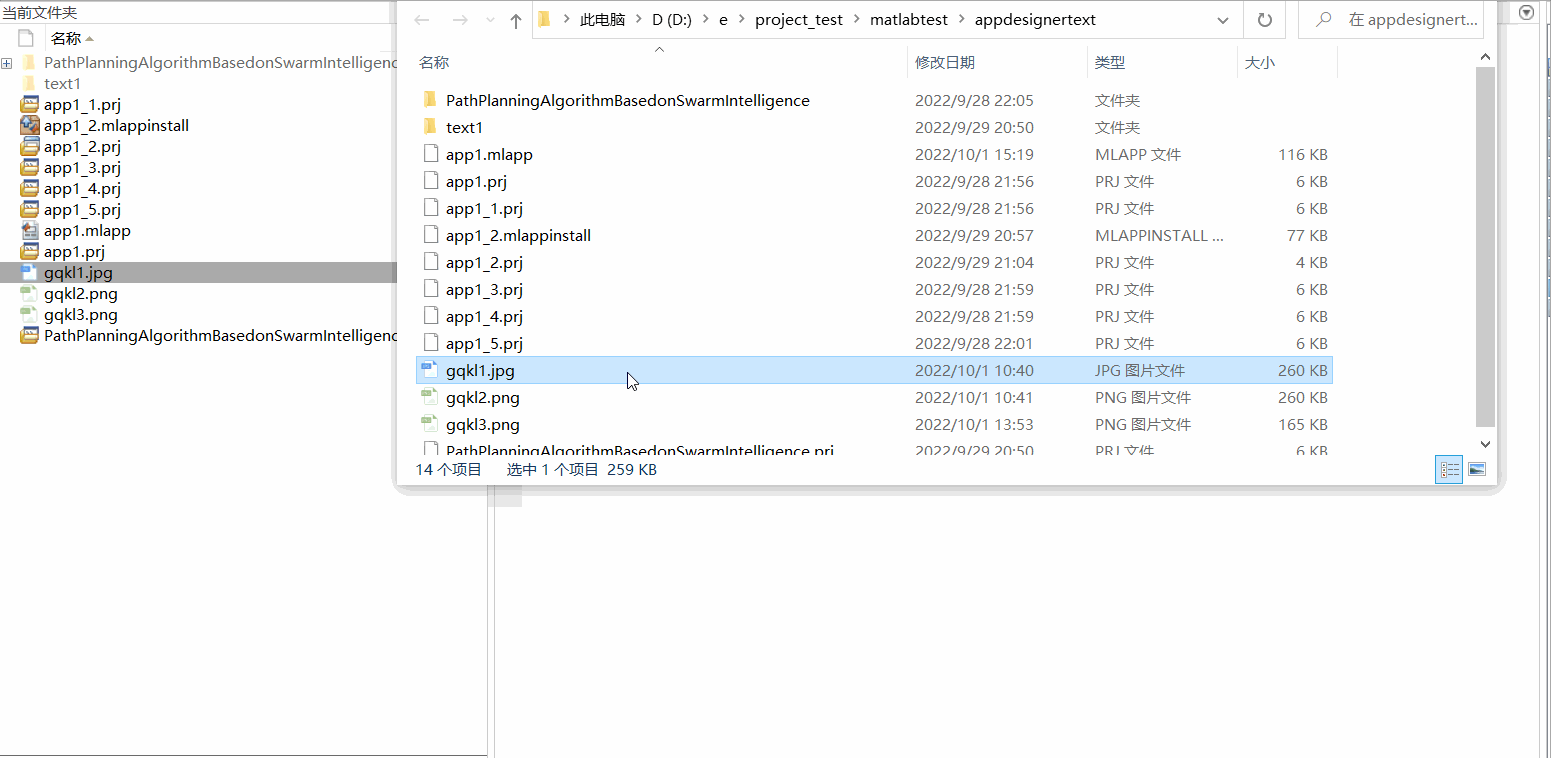Select PathPlanningAlgorithmBasedonSwarmIntelligence.prj in MATLAB panel
Screen dimensions: 1551x758
[220, 336]
